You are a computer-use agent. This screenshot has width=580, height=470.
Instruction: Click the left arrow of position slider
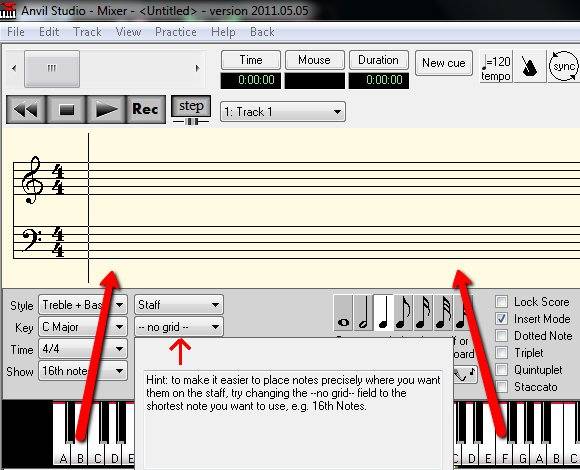click(x=14, y=68)
